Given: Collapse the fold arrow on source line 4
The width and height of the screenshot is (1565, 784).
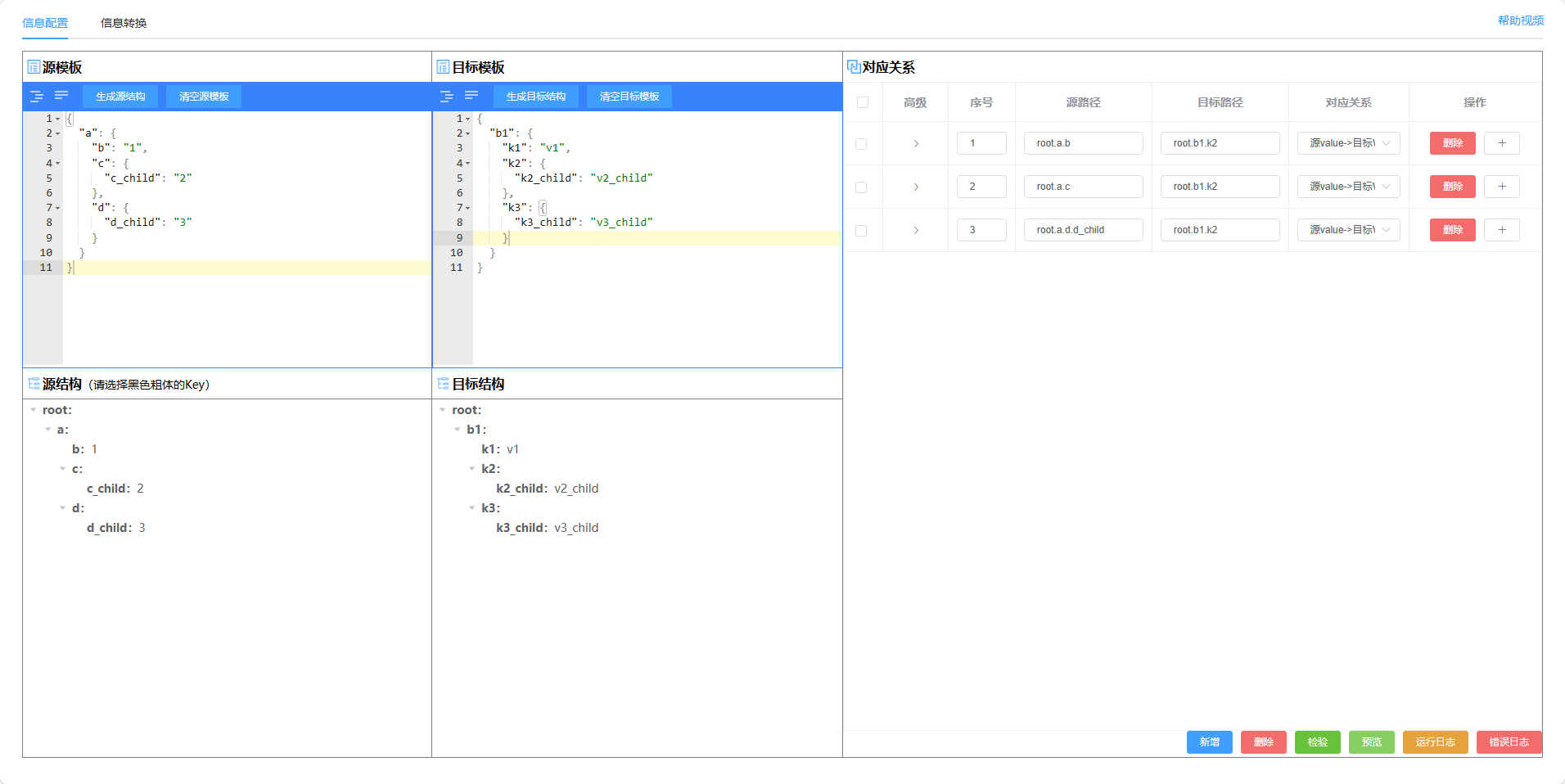Looking at the screenshot, I should (58, 164).
